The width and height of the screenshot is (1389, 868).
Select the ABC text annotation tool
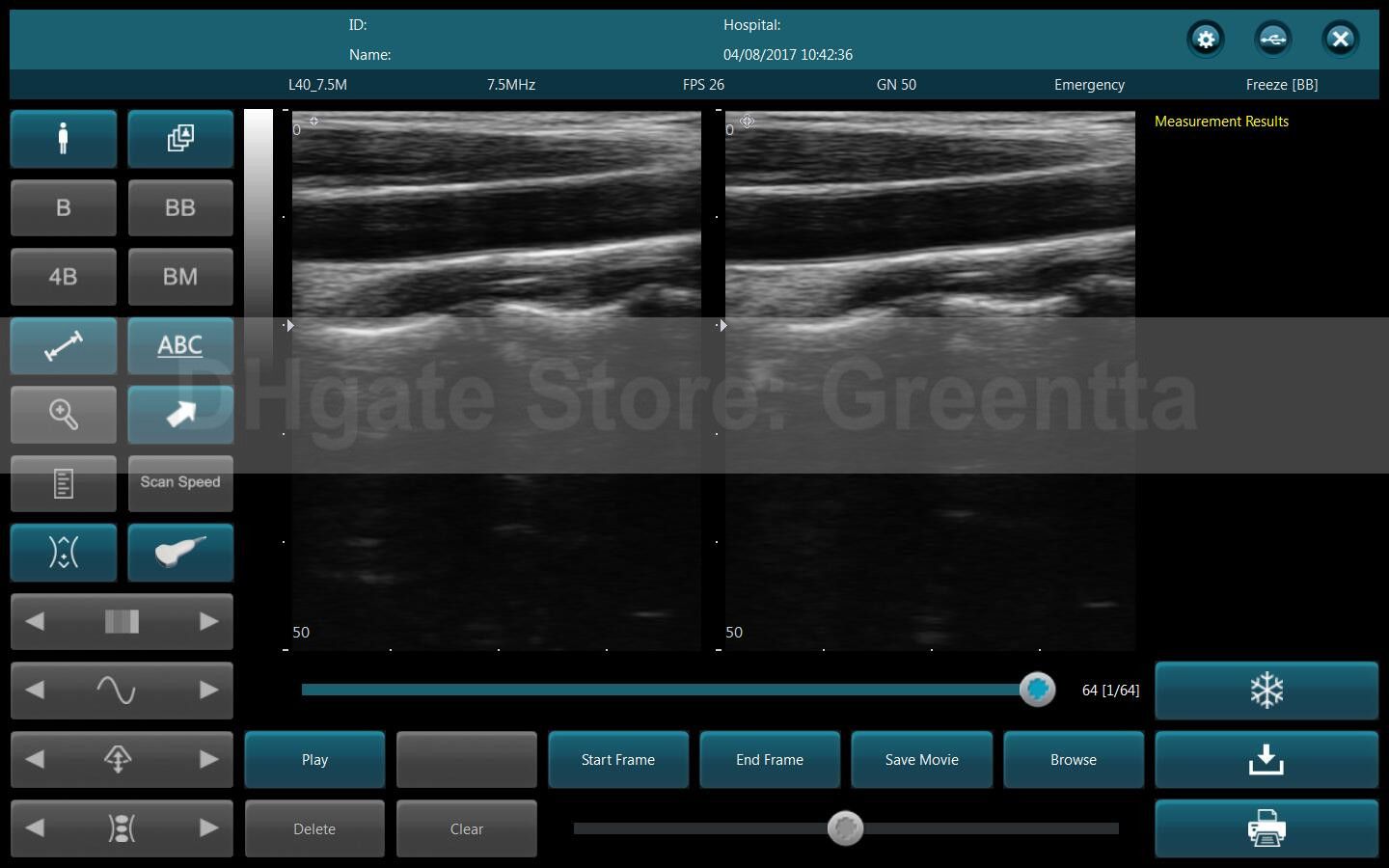(180, 345)
